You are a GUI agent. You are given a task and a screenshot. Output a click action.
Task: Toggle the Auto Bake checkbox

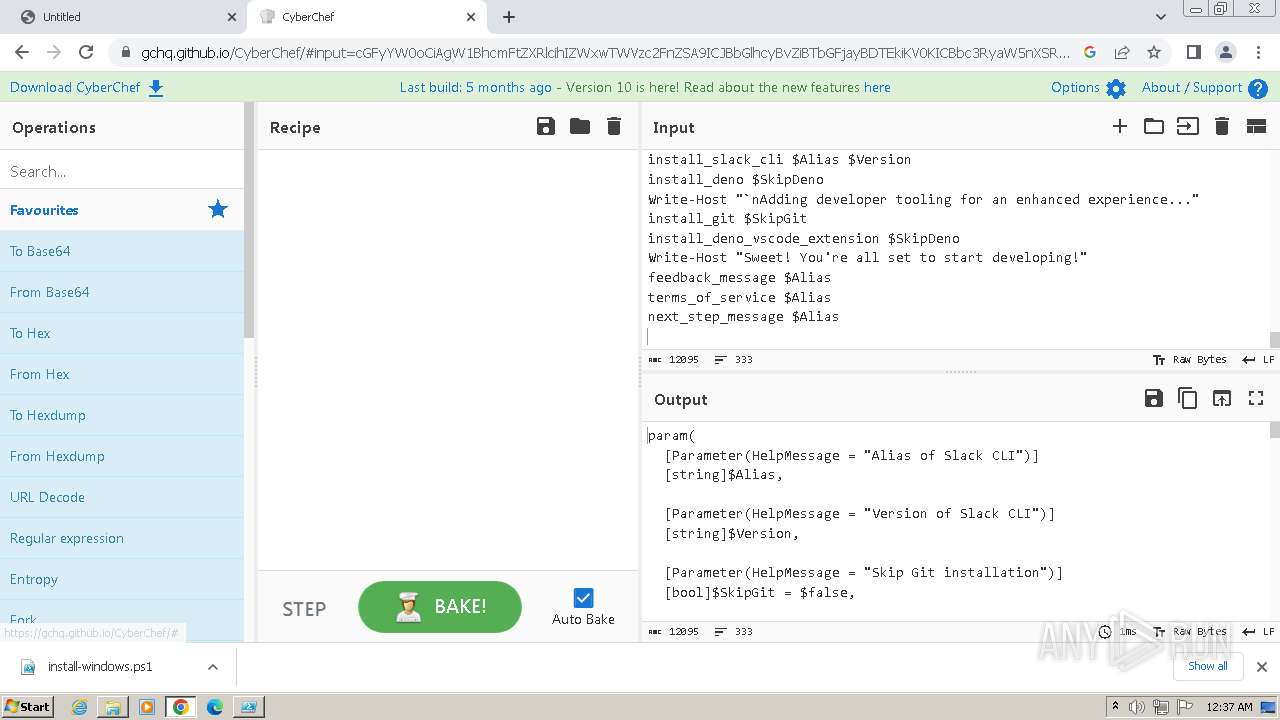[x=584, y=598]
